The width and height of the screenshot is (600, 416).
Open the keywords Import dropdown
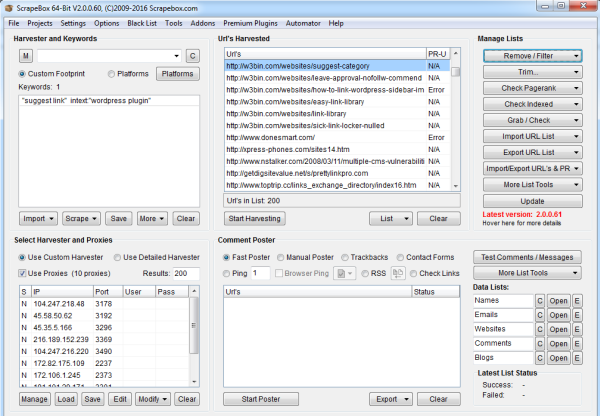pyautogui.click(x=38, y=219)
